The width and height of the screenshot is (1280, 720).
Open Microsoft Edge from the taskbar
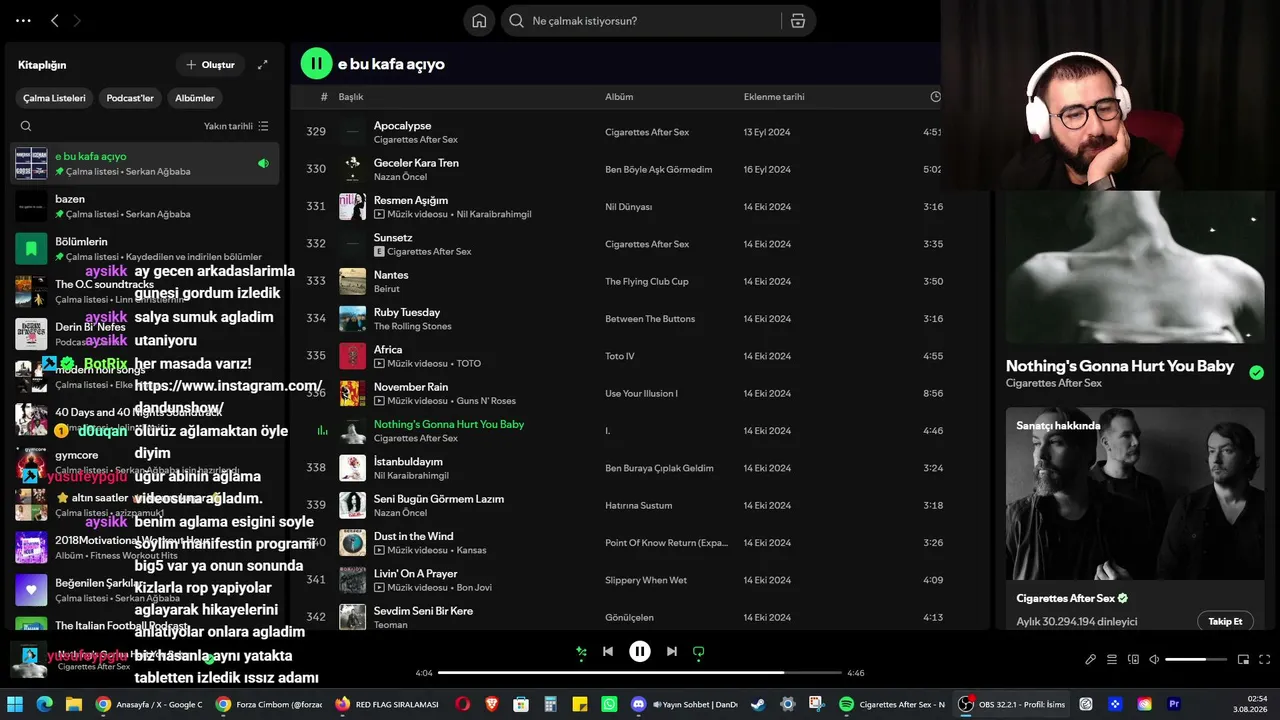pos(44,704)
